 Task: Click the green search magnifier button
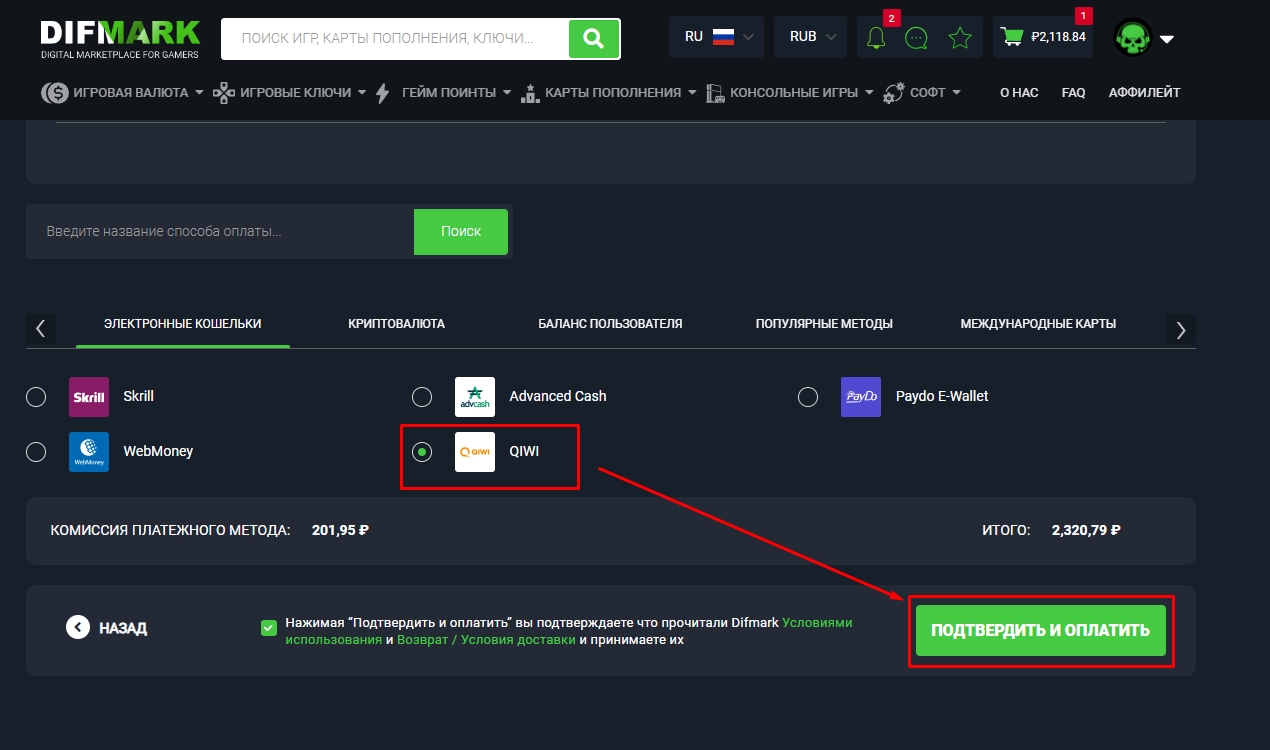594,39
